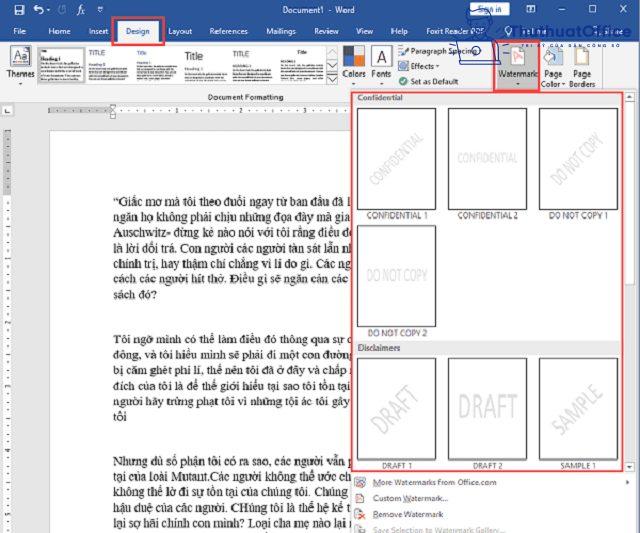Open the File menu
640x533 pixels.
pyautogui.click(x=19, y=31)
